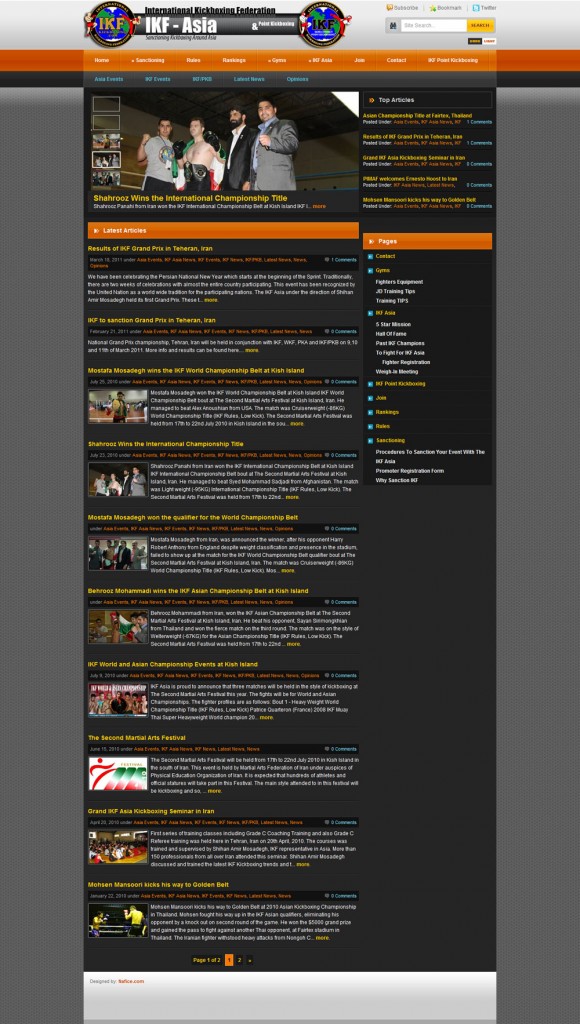Viewport: 580px width, 1024px height.
Task: Click the binoculars search icon
Action: click(x=393, y=25)
